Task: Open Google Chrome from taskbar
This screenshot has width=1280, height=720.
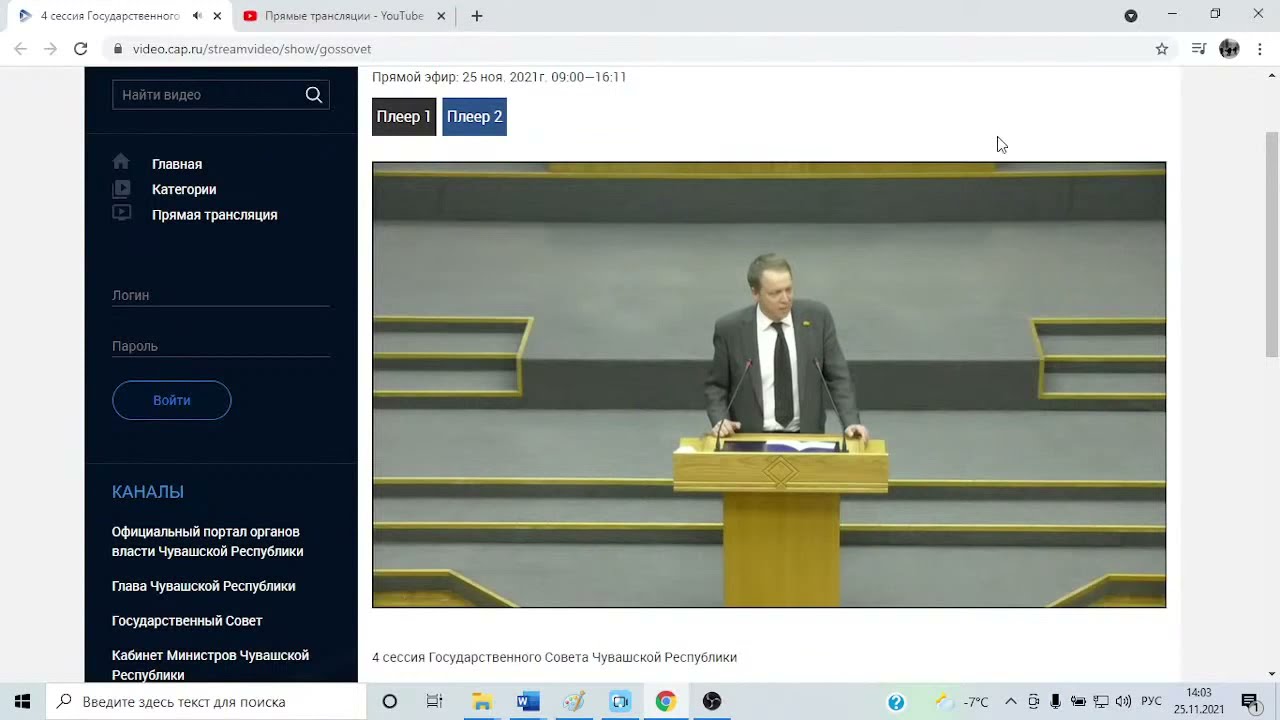Action: coord(666,701)
